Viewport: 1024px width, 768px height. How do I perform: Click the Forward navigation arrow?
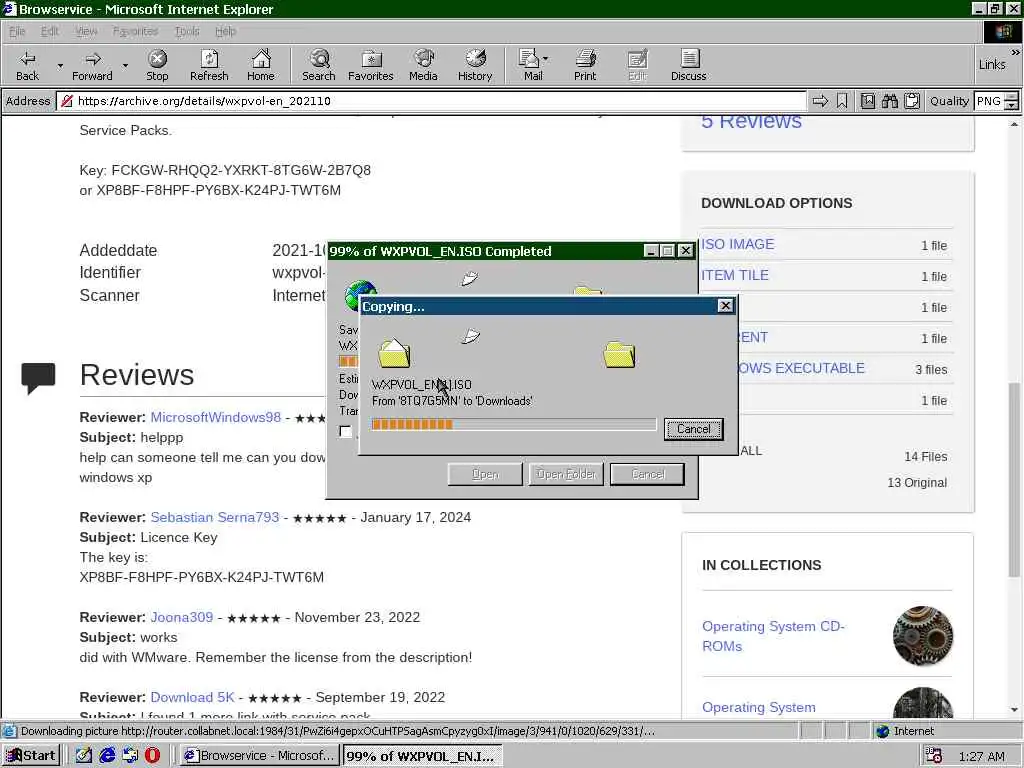point(92,65)
